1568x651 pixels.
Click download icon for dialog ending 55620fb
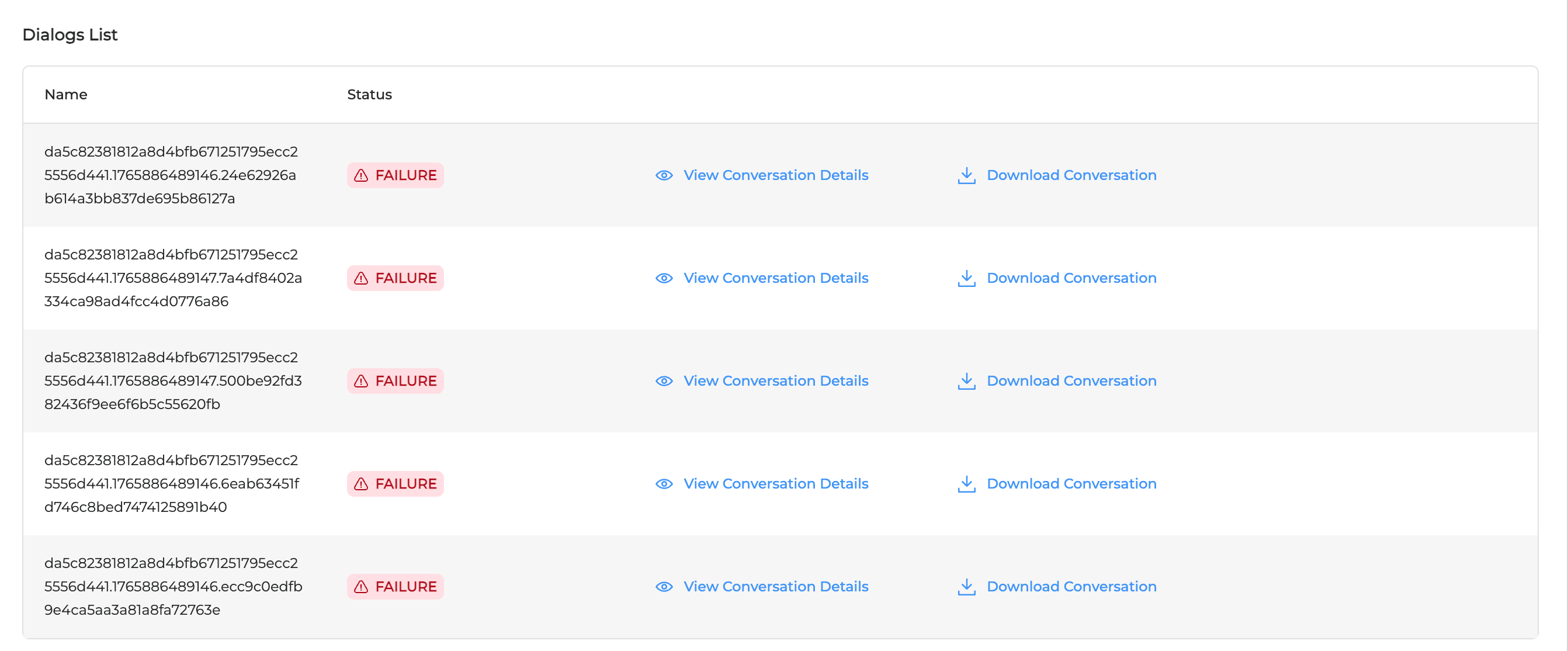pos(966,381)
